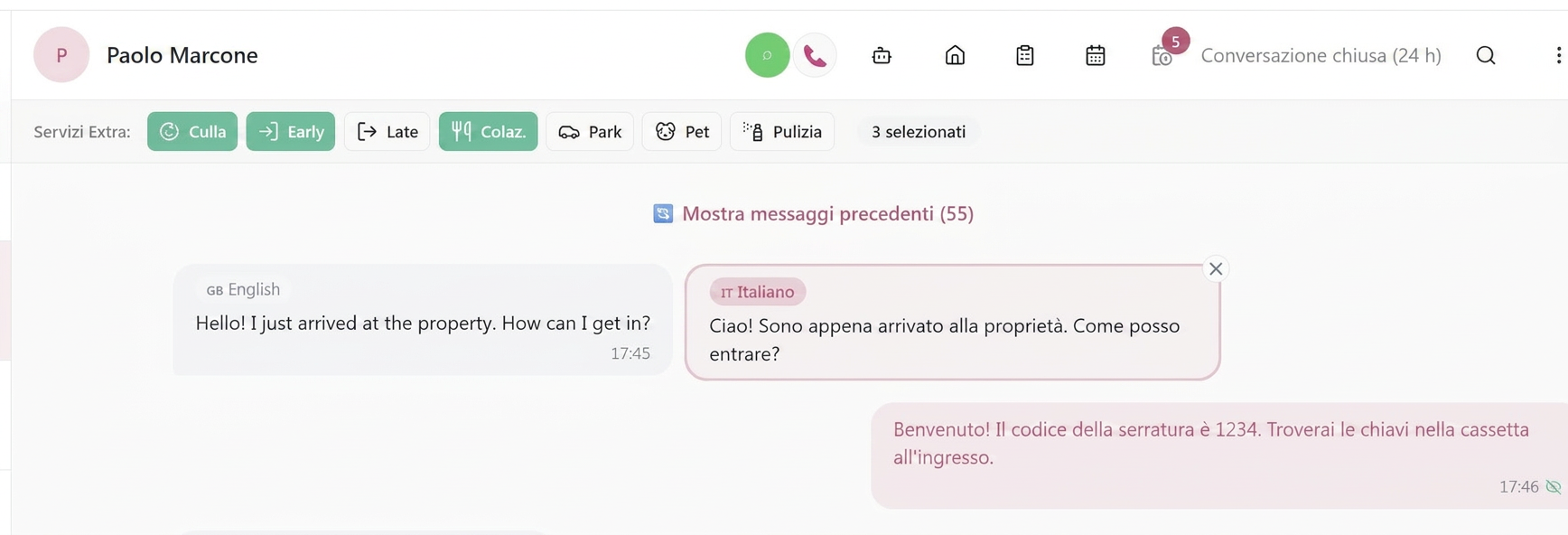
Task: Open the three-dot more options menu
Action: point(1558,55)
